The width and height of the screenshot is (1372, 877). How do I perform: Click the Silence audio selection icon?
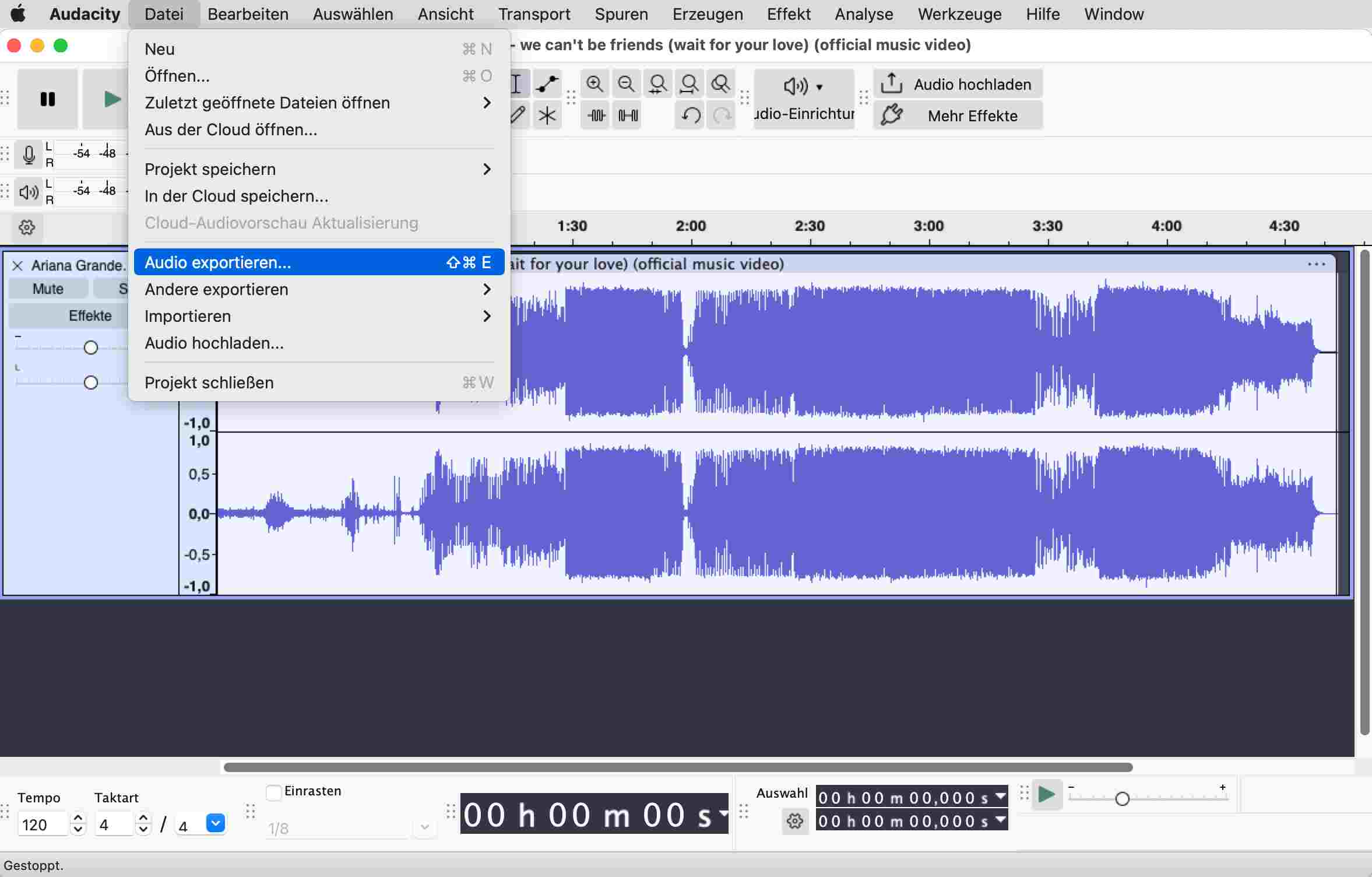coord(628,115)
